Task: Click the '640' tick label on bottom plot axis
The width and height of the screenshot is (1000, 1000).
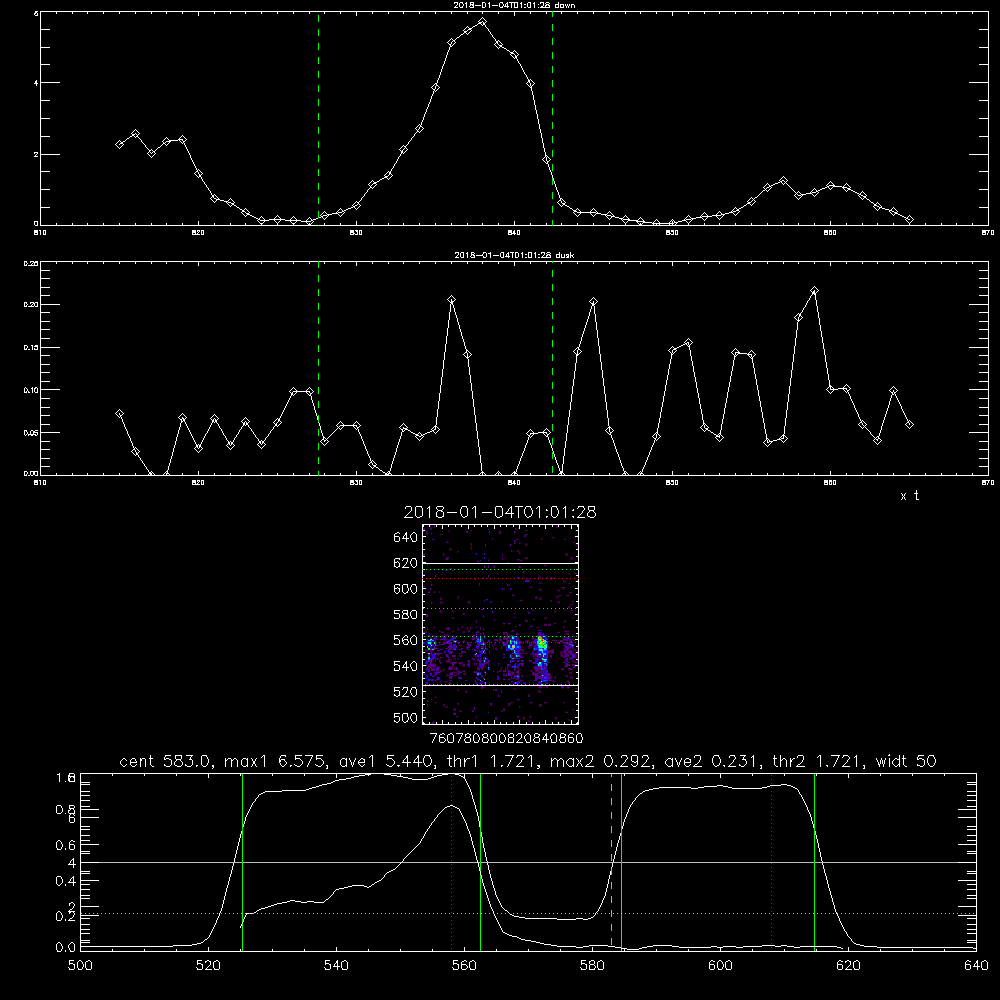Action: pyautogui.click(x=976, y=966)
